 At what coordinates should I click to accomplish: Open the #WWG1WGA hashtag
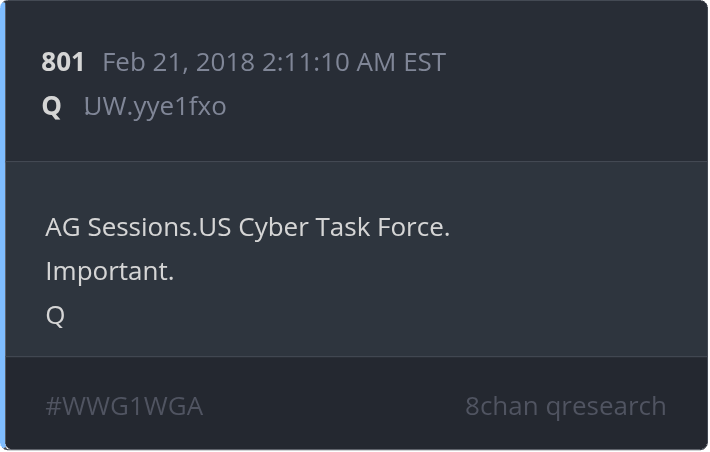124,406
